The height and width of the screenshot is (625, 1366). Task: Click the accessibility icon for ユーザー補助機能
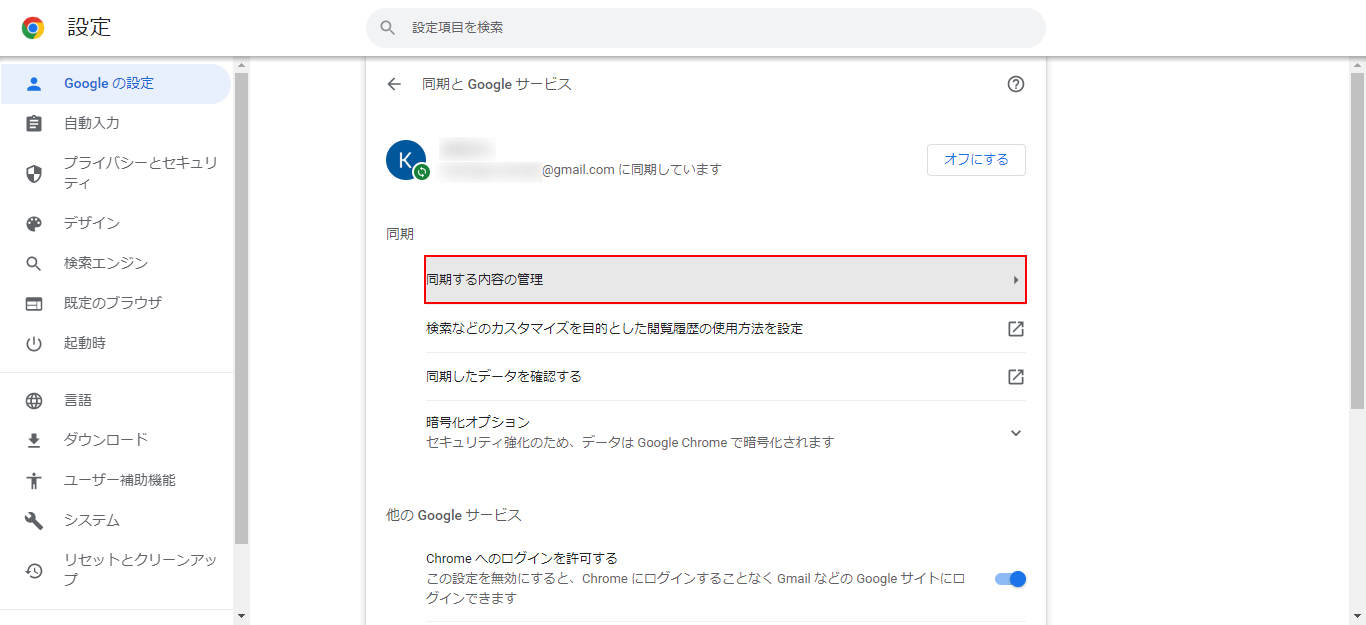34,481
